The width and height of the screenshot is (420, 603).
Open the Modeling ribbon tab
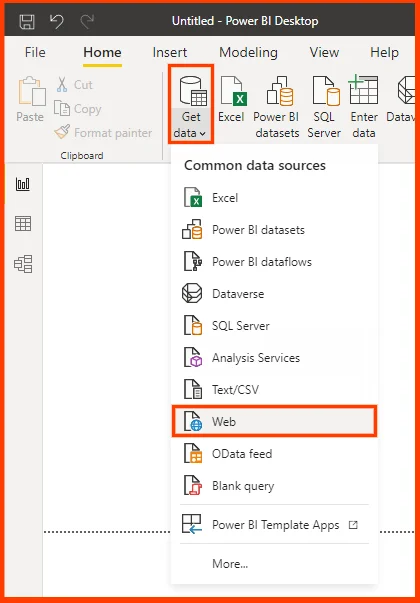[248, 52]
